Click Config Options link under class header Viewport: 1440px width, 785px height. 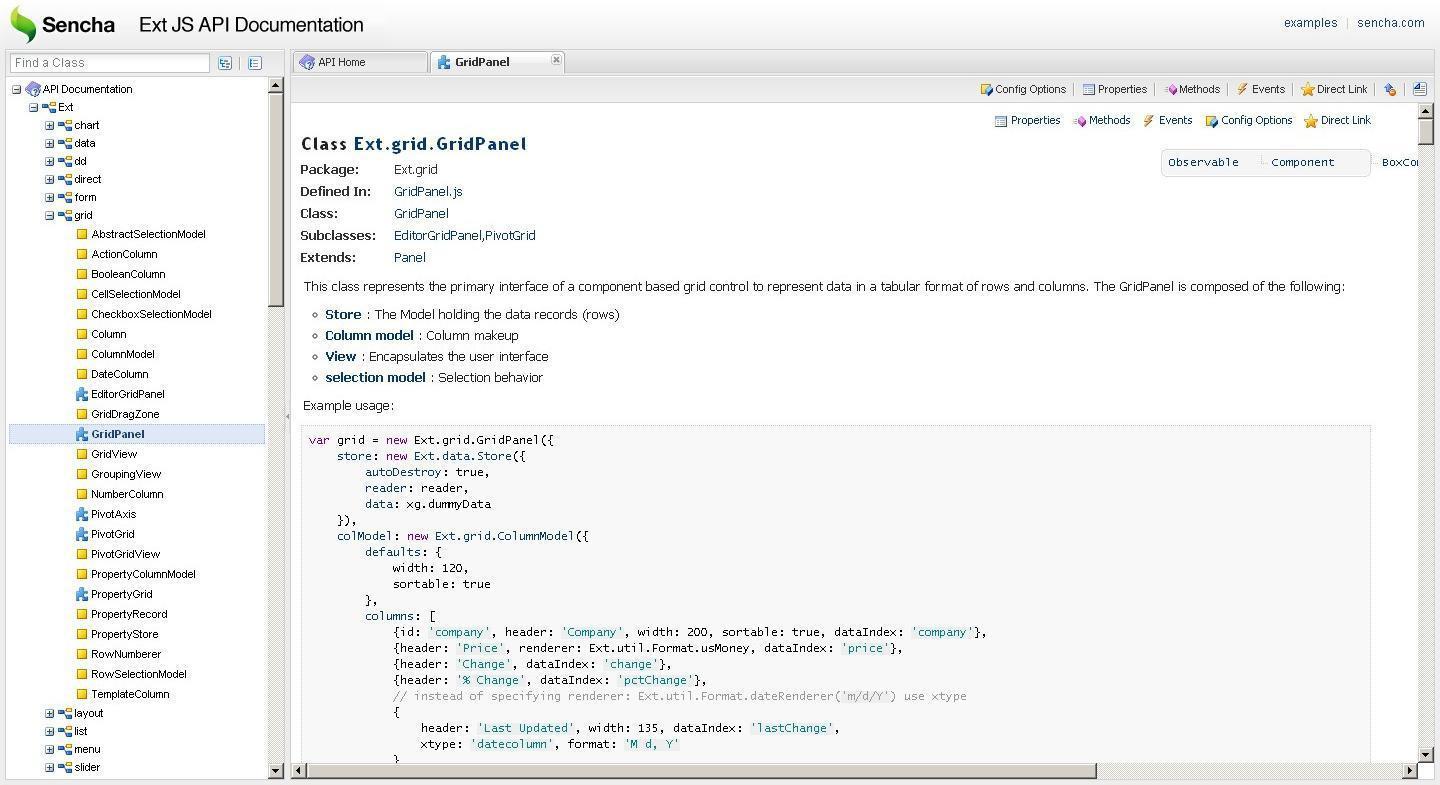1249,120
